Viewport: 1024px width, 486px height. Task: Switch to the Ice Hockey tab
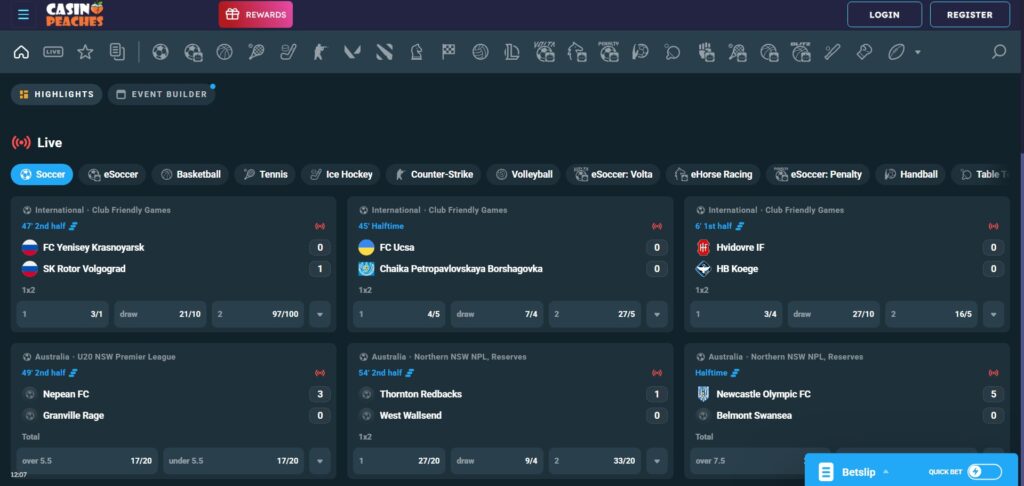pos(340,175)
